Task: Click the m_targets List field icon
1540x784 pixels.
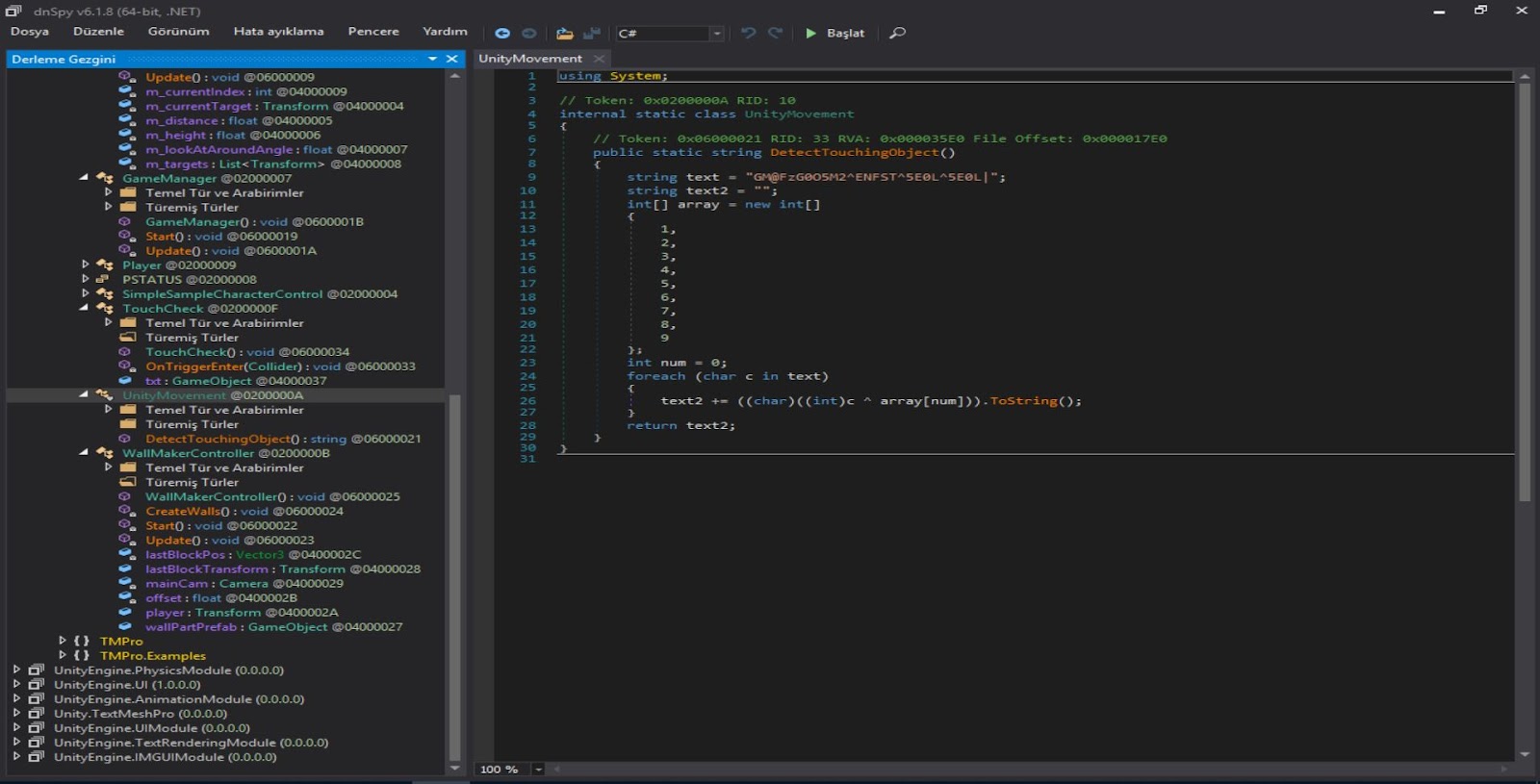Action: [x=126, y=164]
